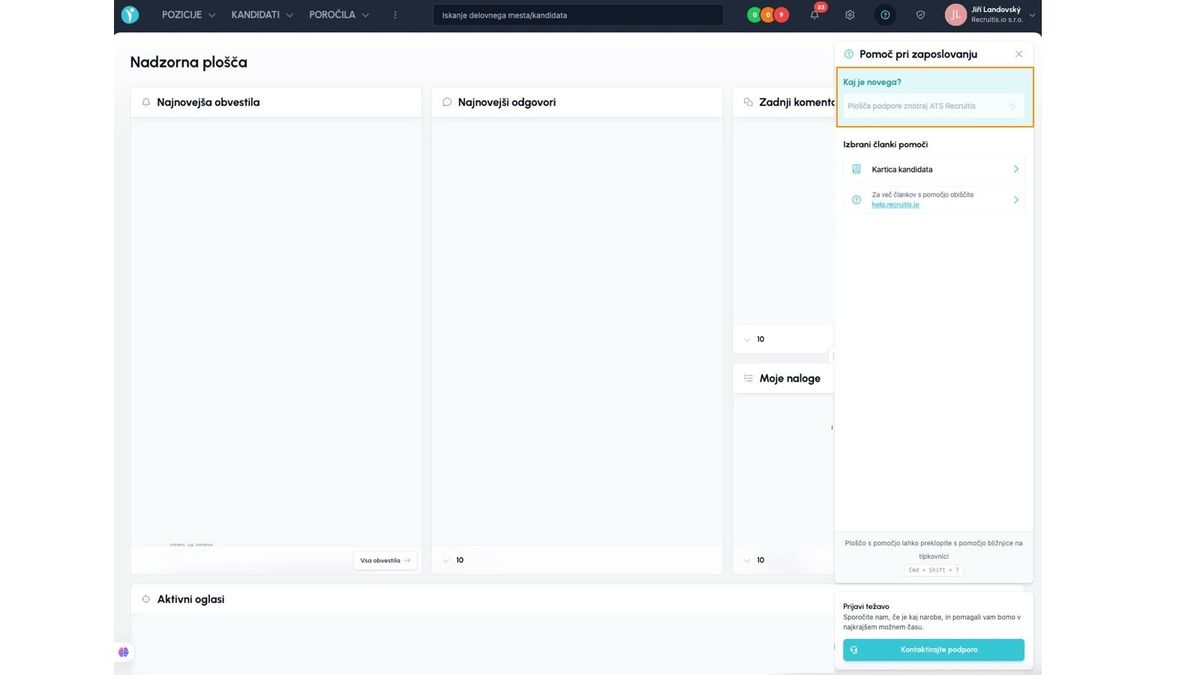Click the Vsa obvestila button
This screenshot has width=1200, height=675.
pos(385,560)
